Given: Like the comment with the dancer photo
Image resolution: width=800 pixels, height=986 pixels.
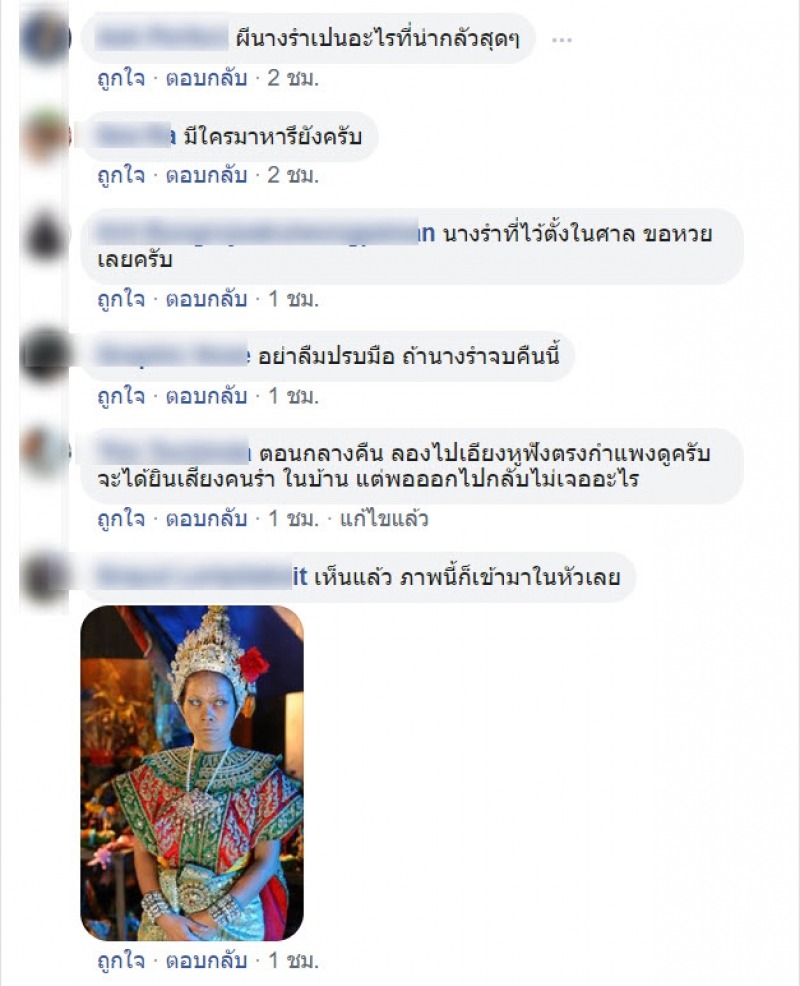Looking at the screenshot, I should pos(121,961).
